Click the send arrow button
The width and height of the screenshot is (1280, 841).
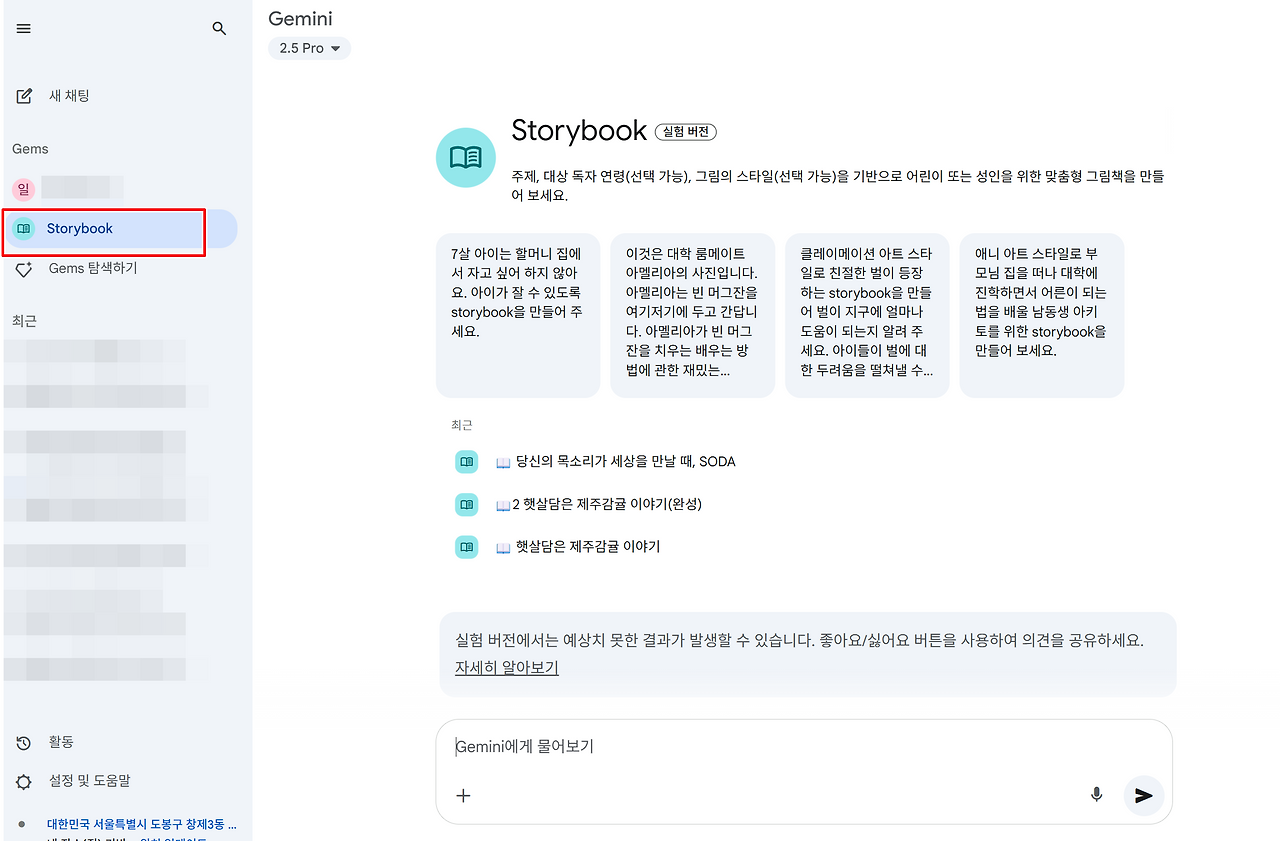click(1144, 796)
